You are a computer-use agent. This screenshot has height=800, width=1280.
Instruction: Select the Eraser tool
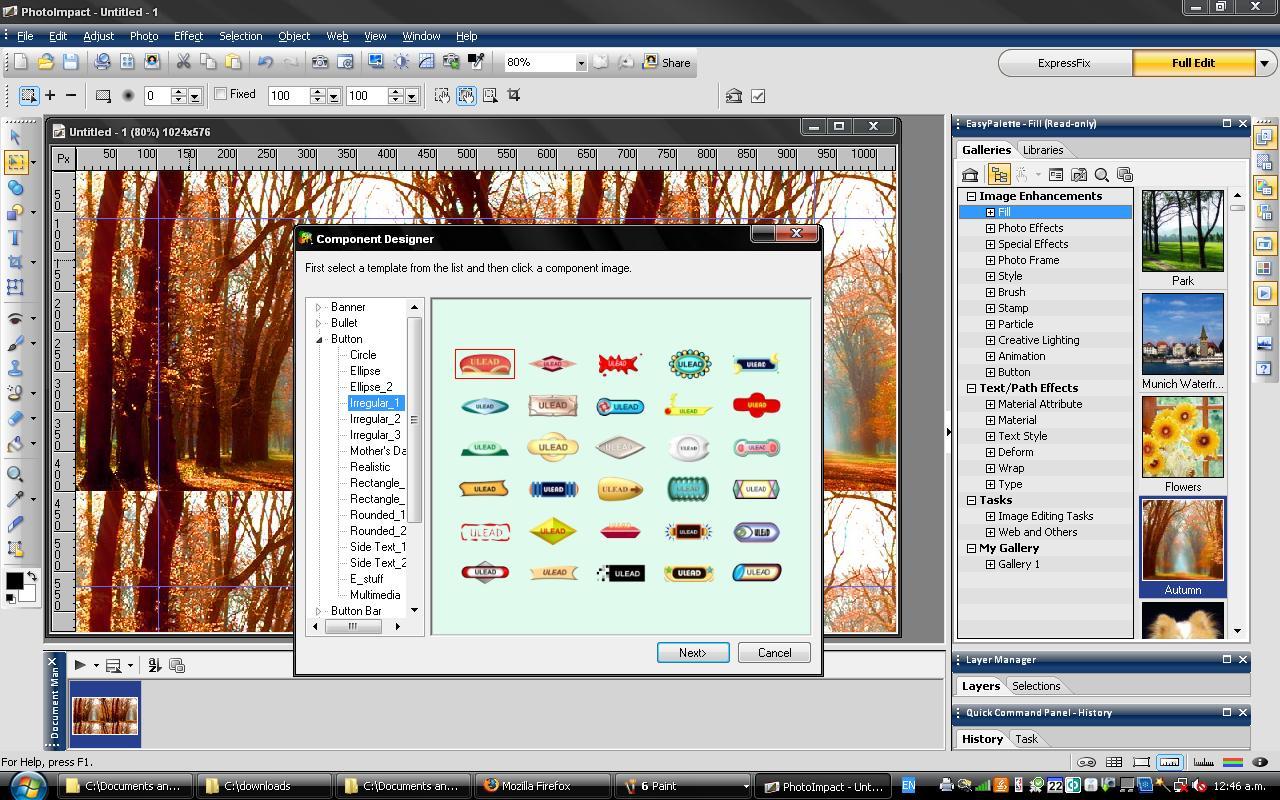[15, 419]
